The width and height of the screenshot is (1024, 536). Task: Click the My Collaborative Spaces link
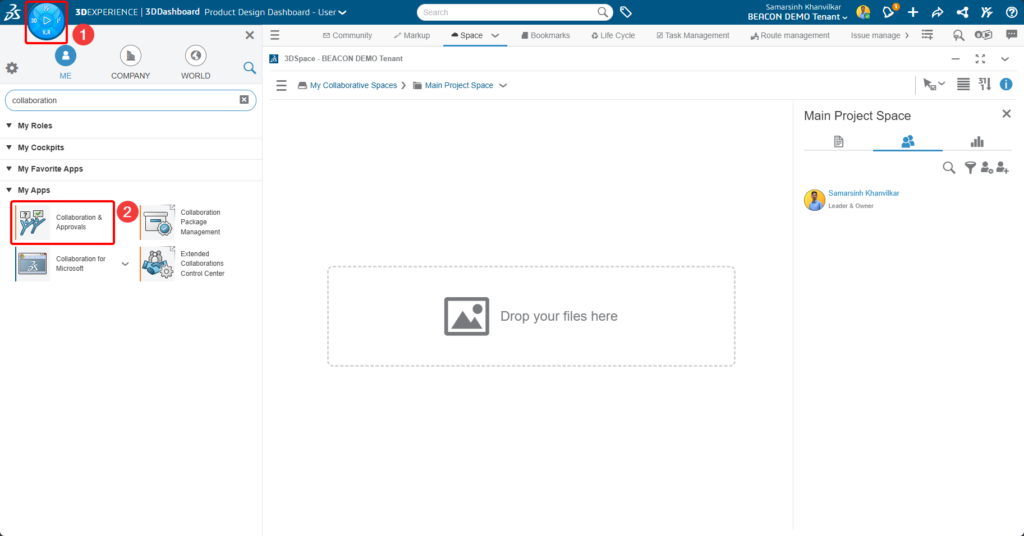353,85
